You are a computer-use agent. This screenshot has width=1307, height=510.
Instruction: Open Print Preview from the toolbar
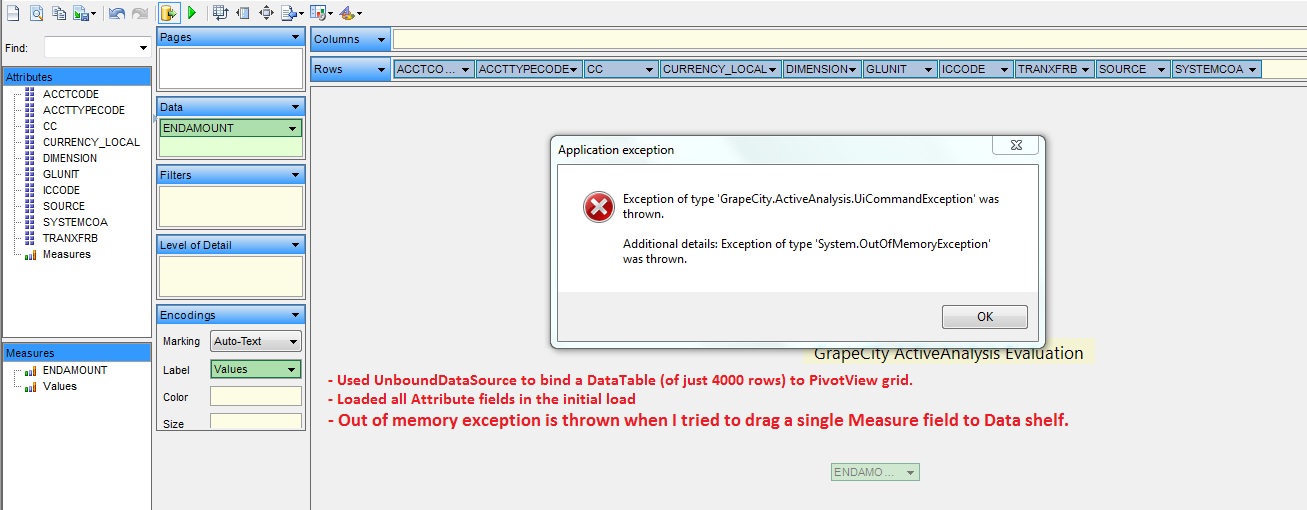click(x=36, y=13)
